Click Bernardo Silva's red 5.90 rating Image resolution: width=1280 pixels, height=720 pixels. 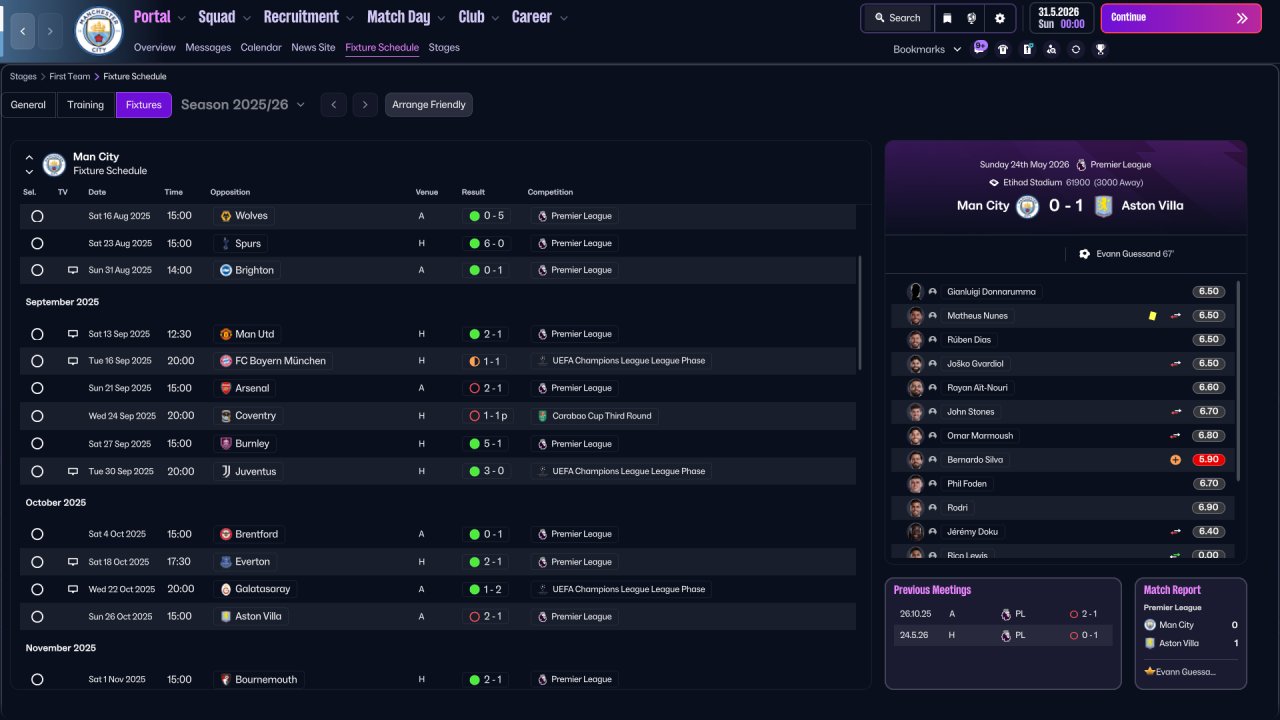(x=1209, y=460)
